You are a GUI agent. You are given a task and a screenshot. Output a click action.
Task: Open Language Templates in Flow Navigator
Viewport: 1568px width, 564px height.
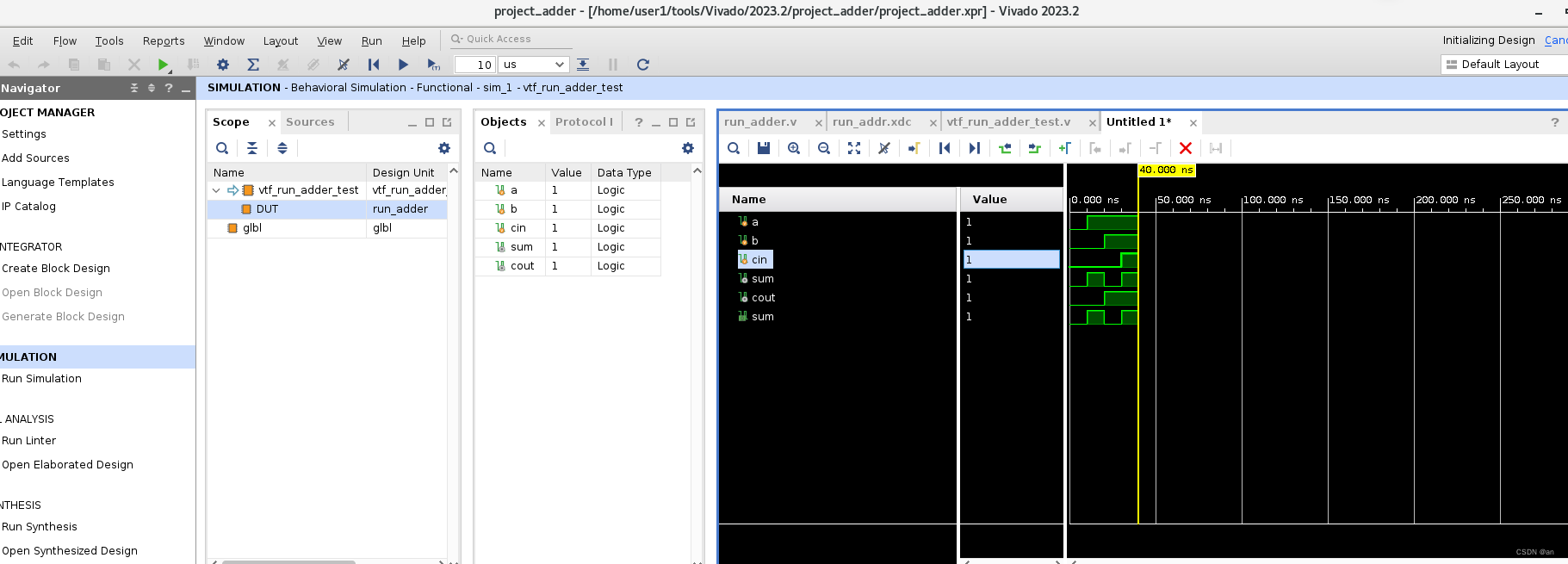[x=58, y=183]
